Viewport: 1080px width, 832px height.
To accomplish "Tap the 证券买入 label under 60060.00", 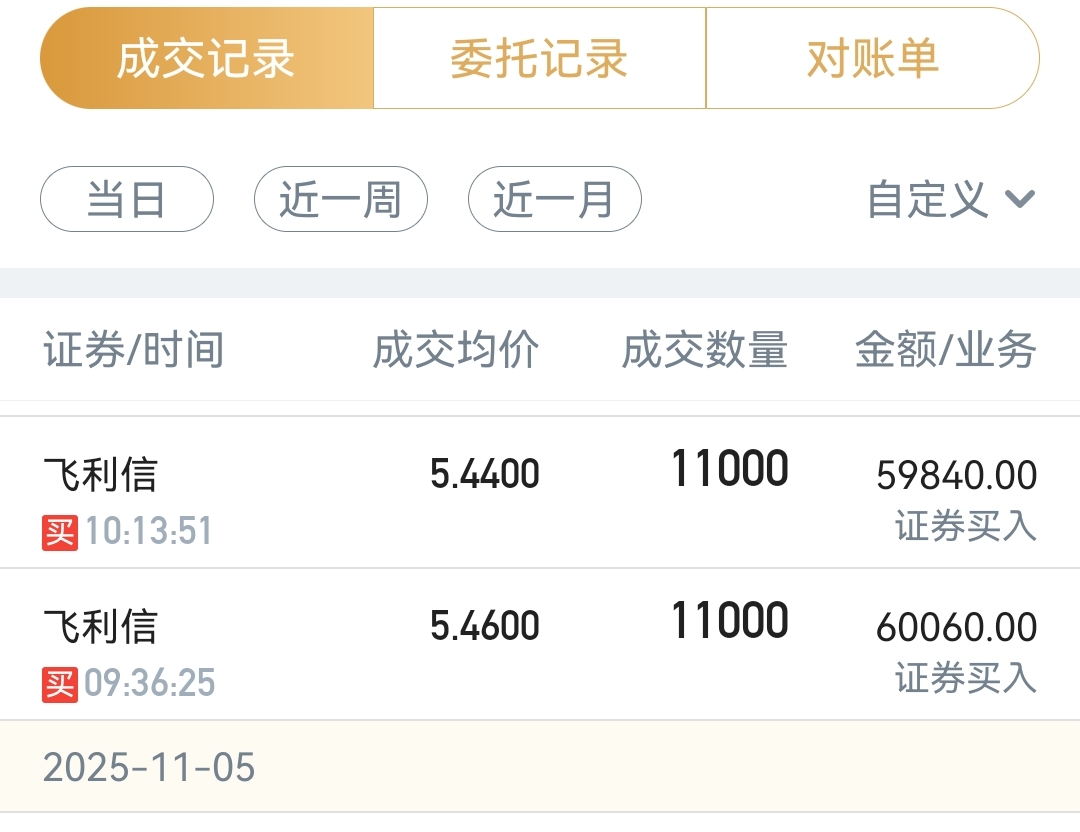I will (965, 678).
